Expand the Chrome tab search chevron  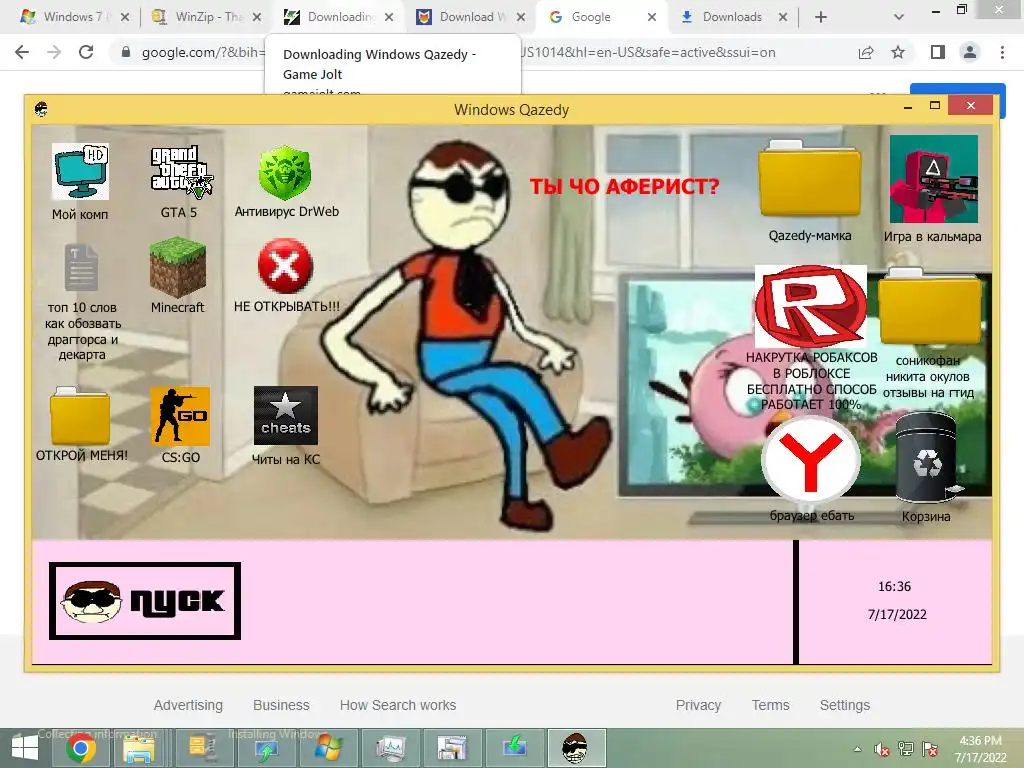click(x=899, y=17)
